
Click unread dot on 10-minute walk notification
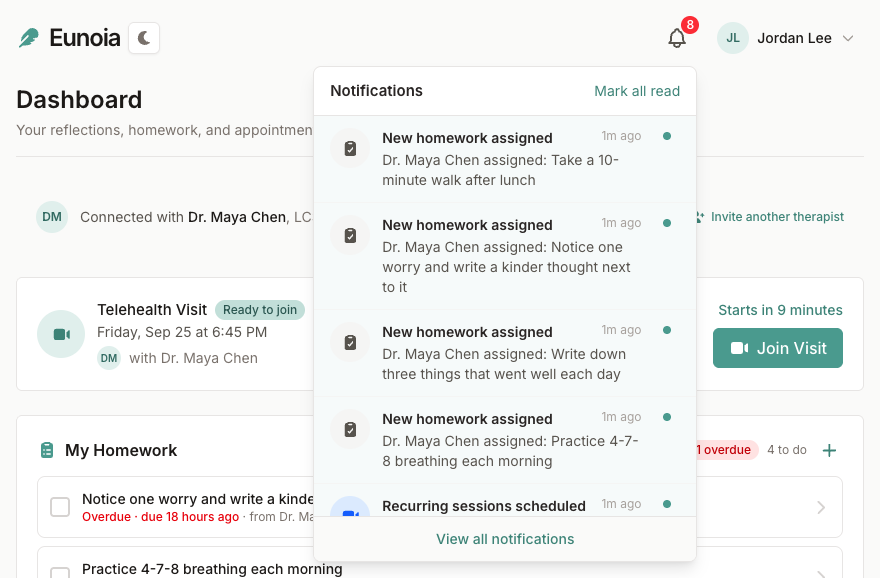(x=667, y=136)
